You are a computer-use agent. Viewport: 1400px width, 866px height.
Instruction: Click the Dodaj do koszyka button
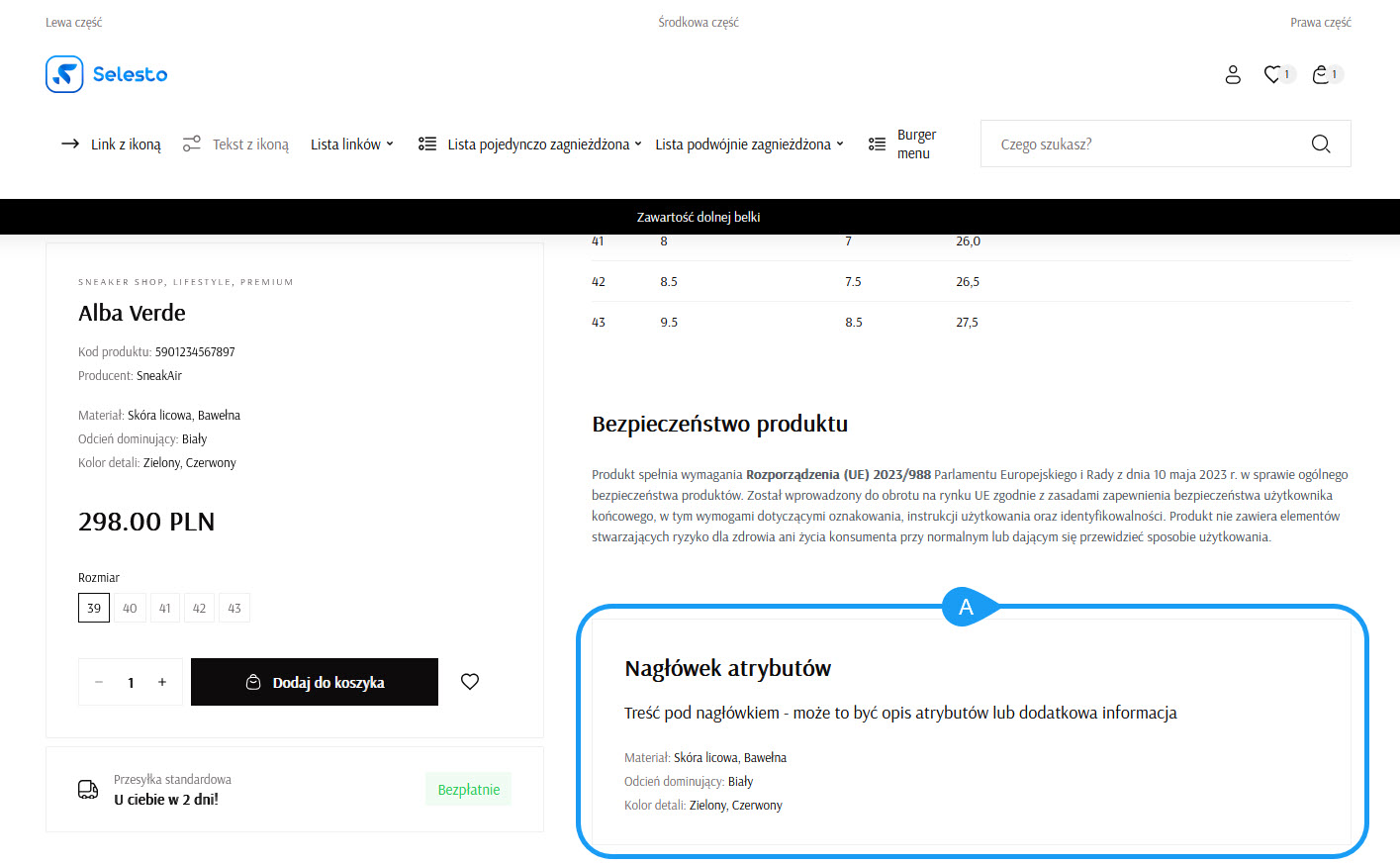point(315,682)
